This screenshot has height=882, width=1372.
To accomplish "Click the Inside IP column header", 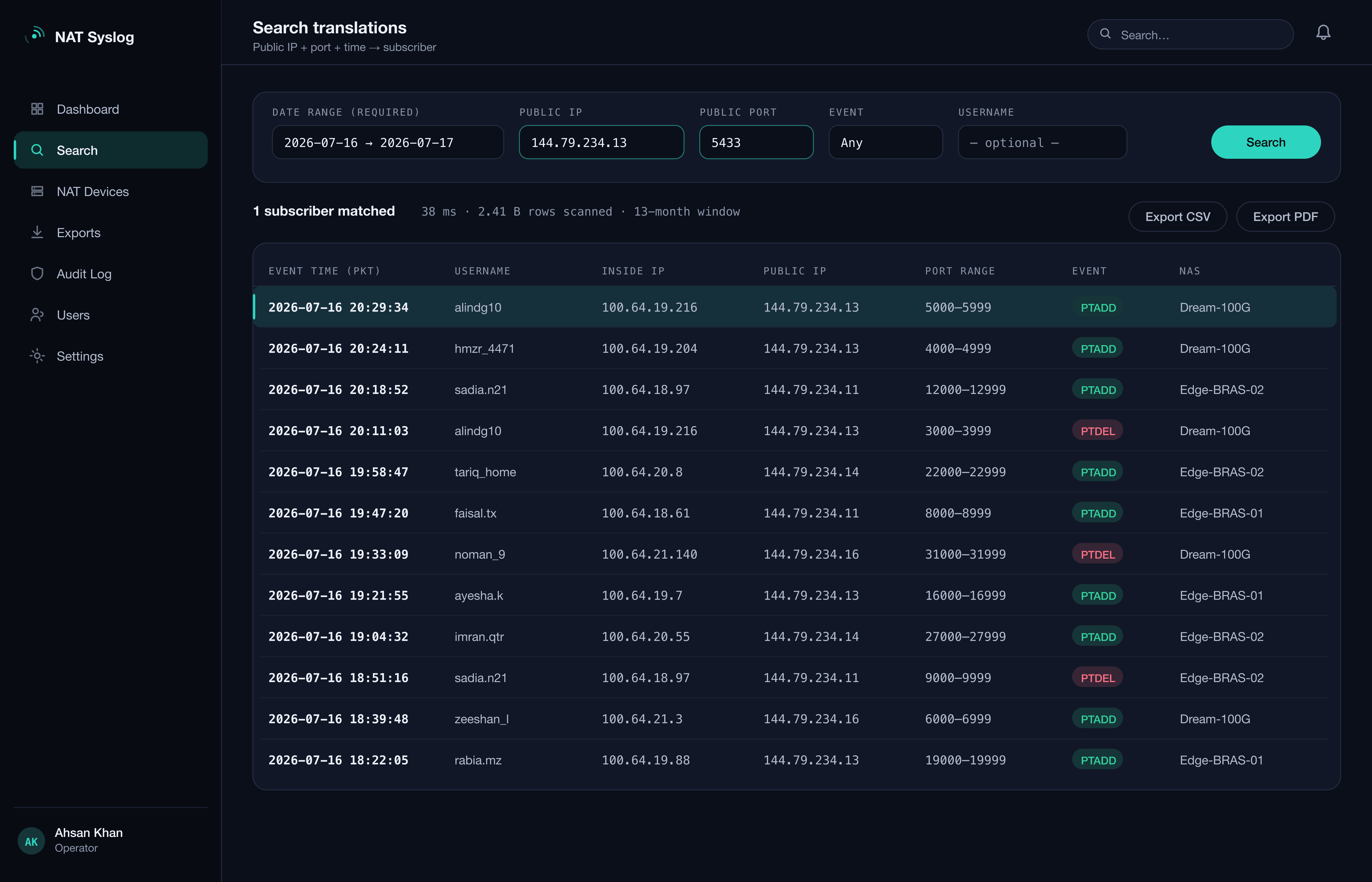I will 633,271.
